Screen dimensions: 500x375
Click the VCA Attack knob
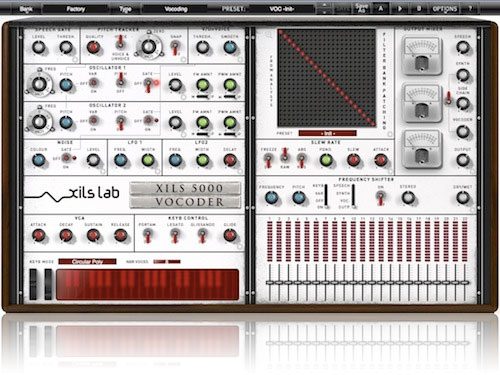[x=39, y=236]
